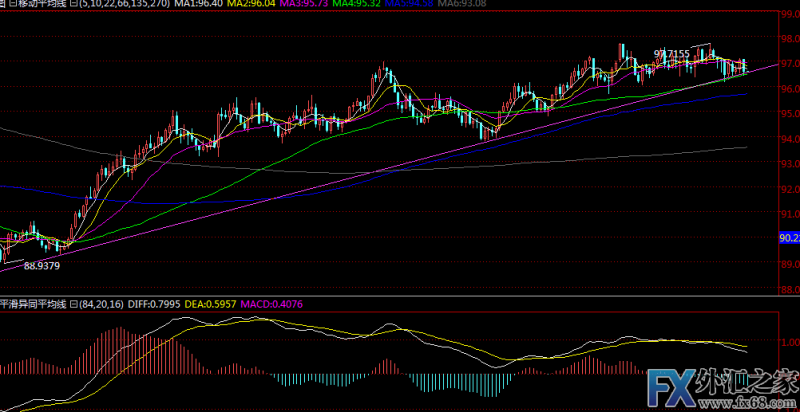
Task: Click the 98.0 price axis label
Action: (791, 38)
